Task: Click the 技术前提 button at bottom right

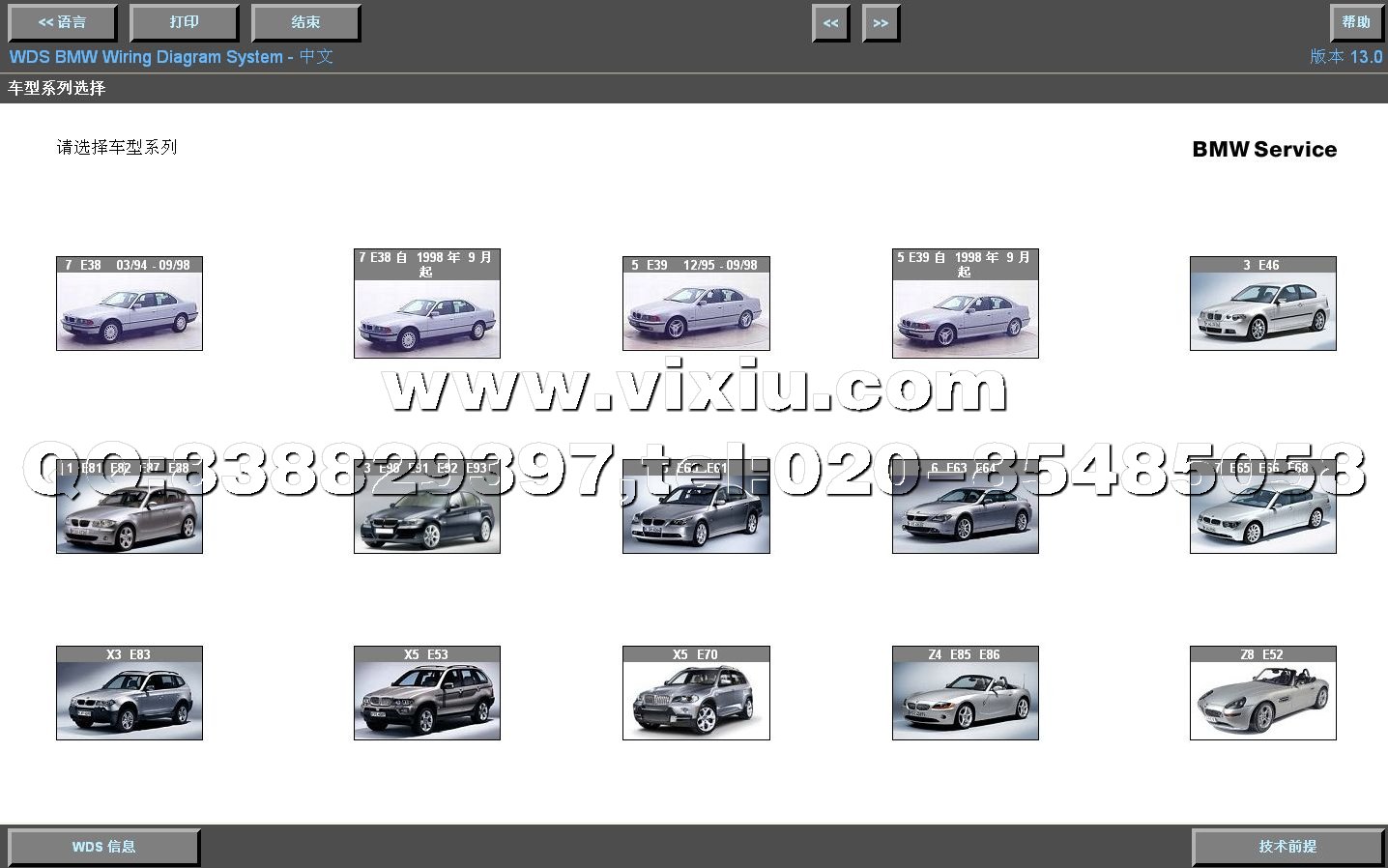Action: pyautogui.click(x=1287, y=847)
